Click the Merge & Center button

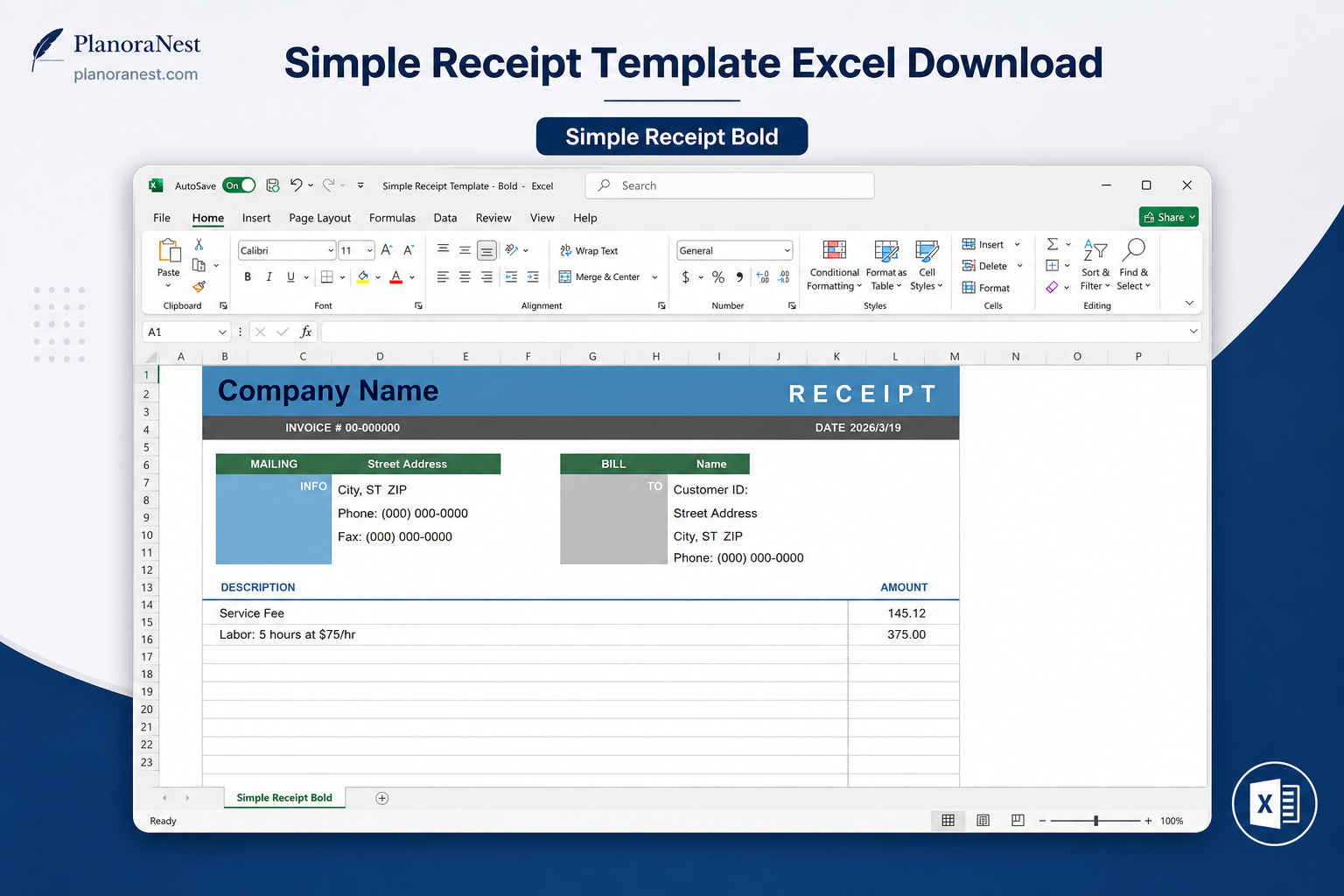coord(600,277)
